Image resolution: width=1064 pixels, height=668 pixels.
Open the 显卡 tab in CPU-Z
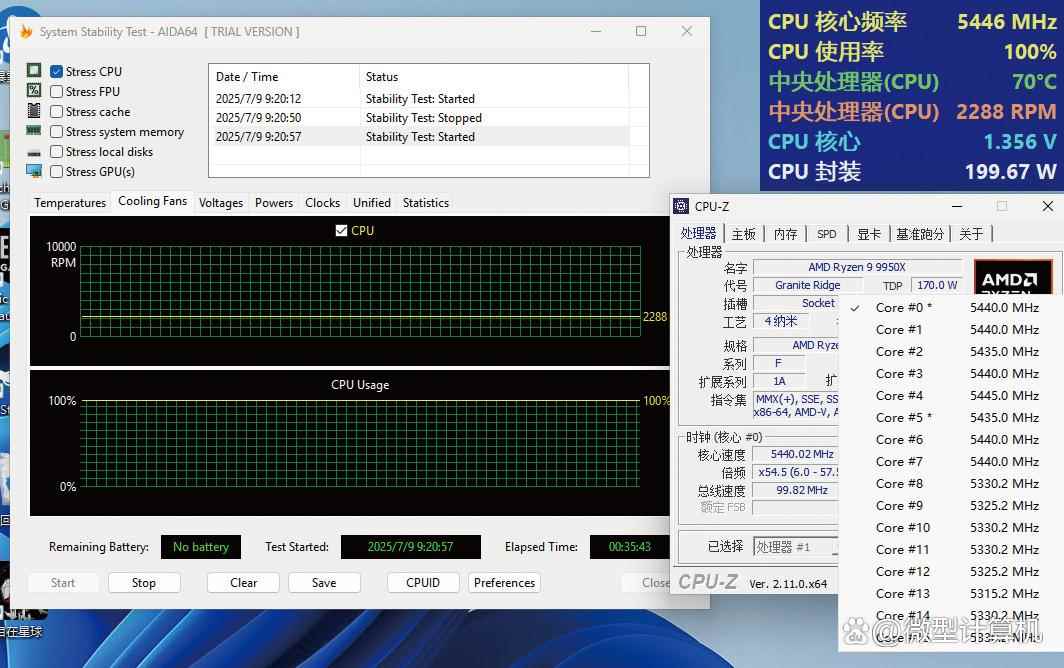(x=869, y=234)
